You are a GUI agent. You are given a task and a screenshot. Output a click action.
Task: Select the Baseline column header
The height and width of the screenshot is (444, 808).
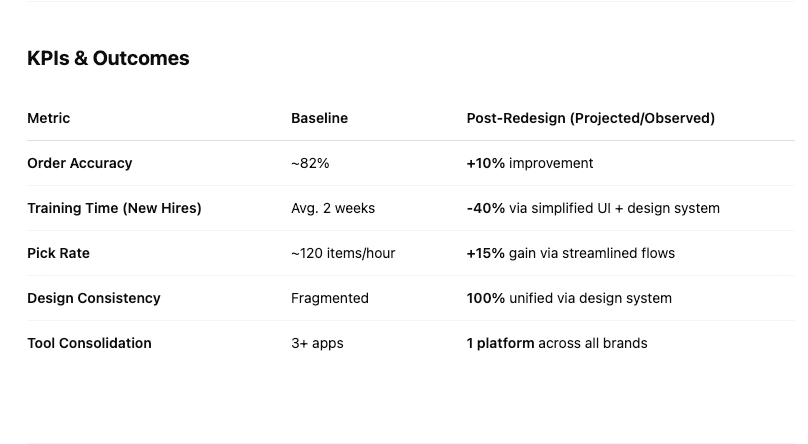pyautogui.click(x=319, y=118)
